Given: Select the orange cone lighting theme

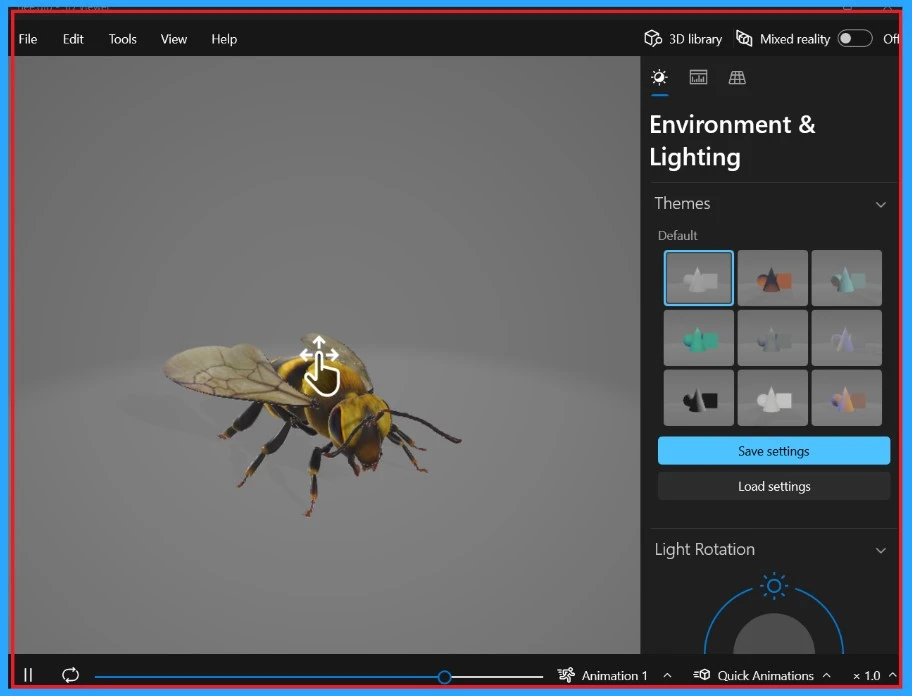Looking at the screenshot, I should (772, 278).
